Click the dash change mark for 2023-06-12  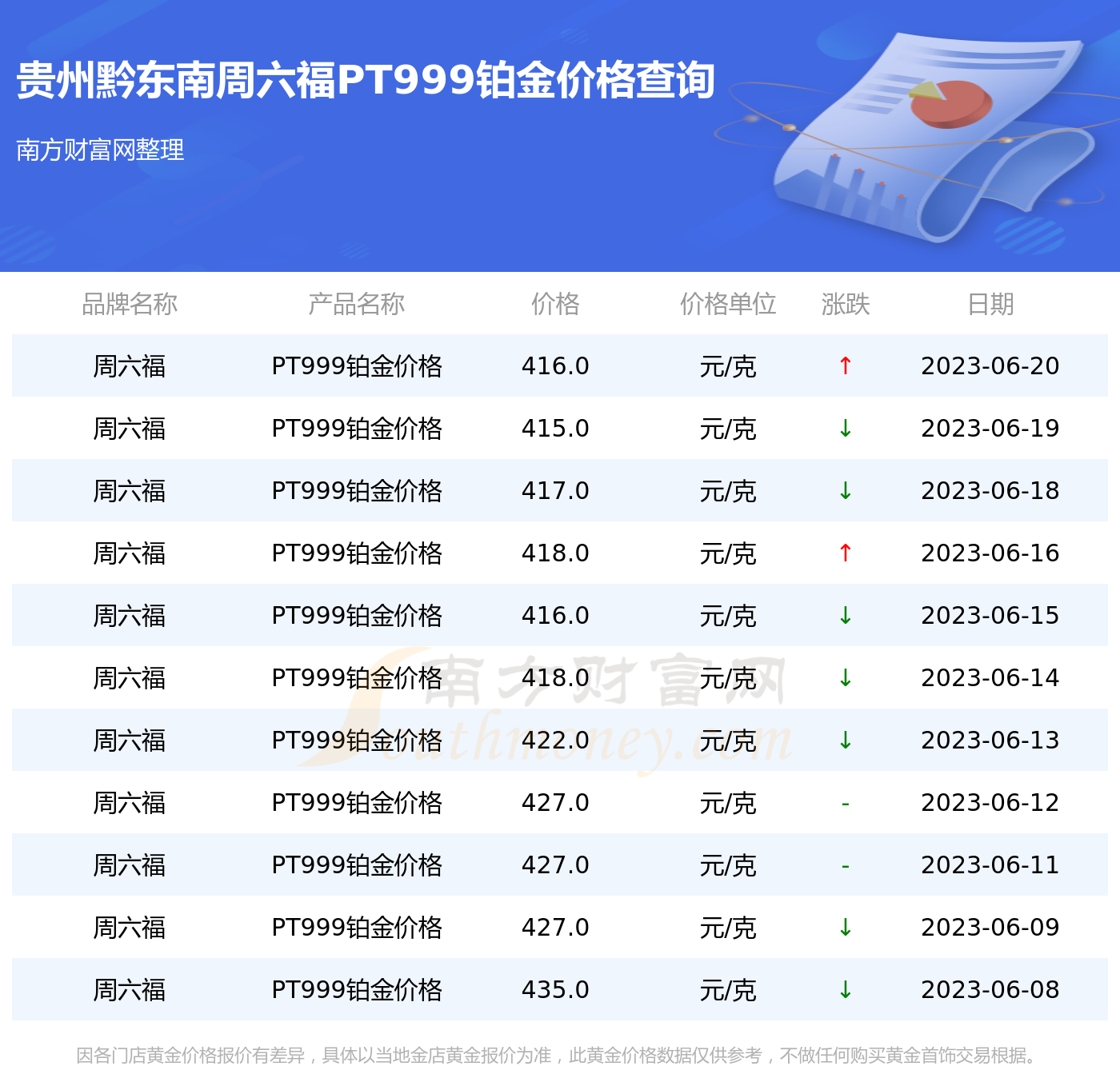pyautogui.click(x=845, y=803)
